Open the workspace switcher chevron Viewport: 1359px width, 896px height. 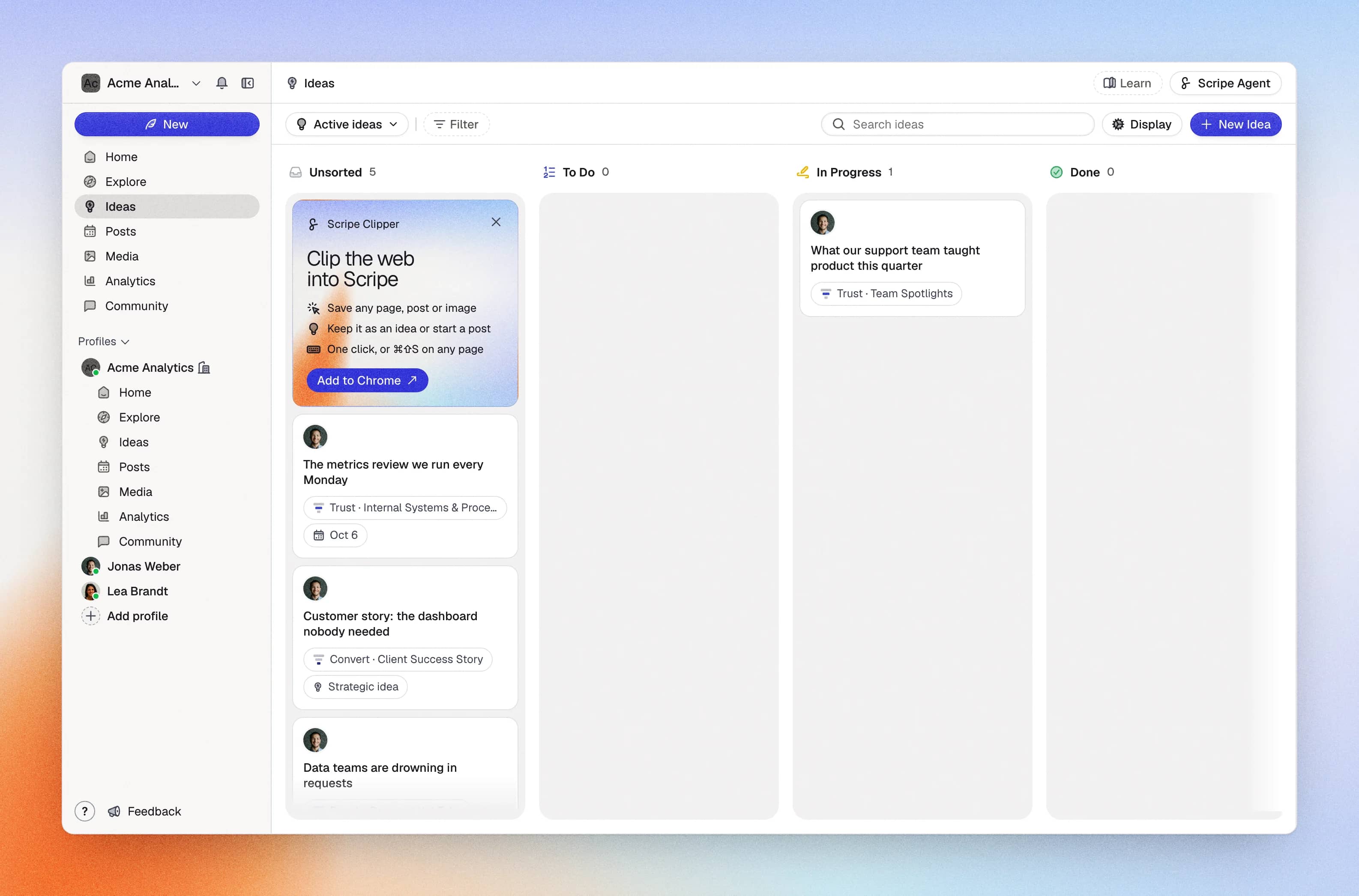(x=196, y=83)
